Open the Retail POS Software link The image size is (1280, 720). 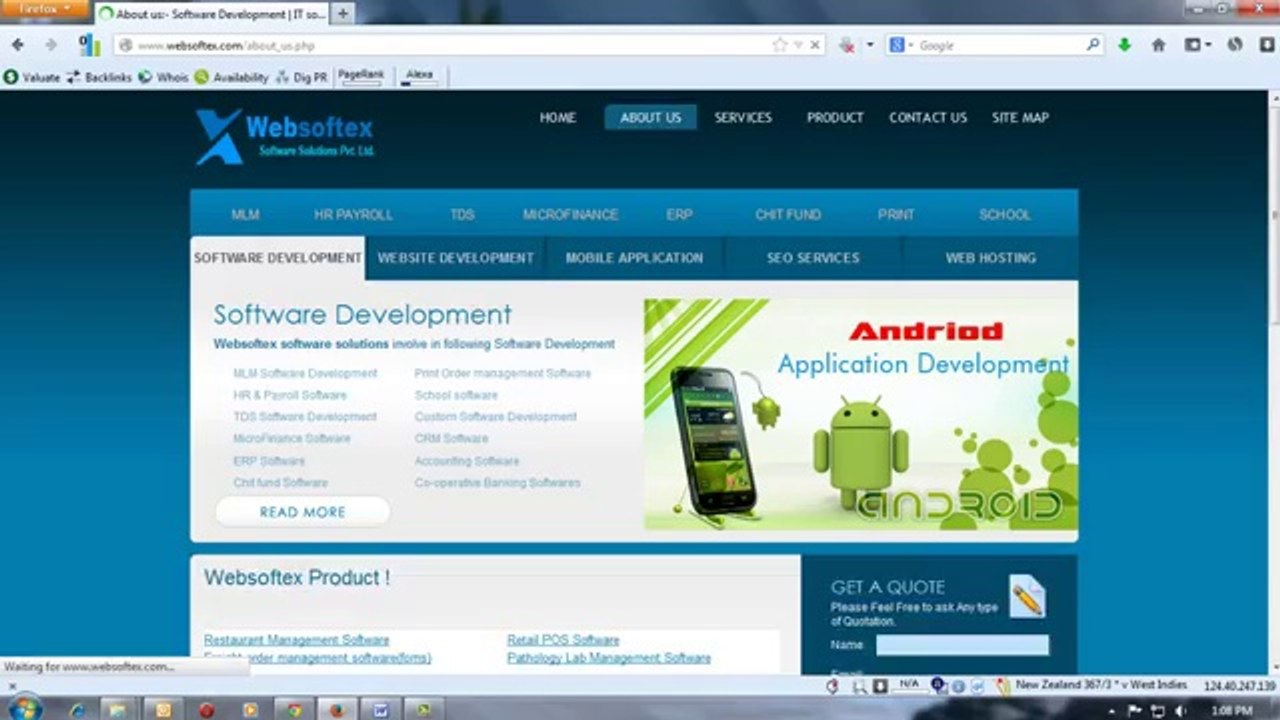pyautogui.click(x=563, y=640)
